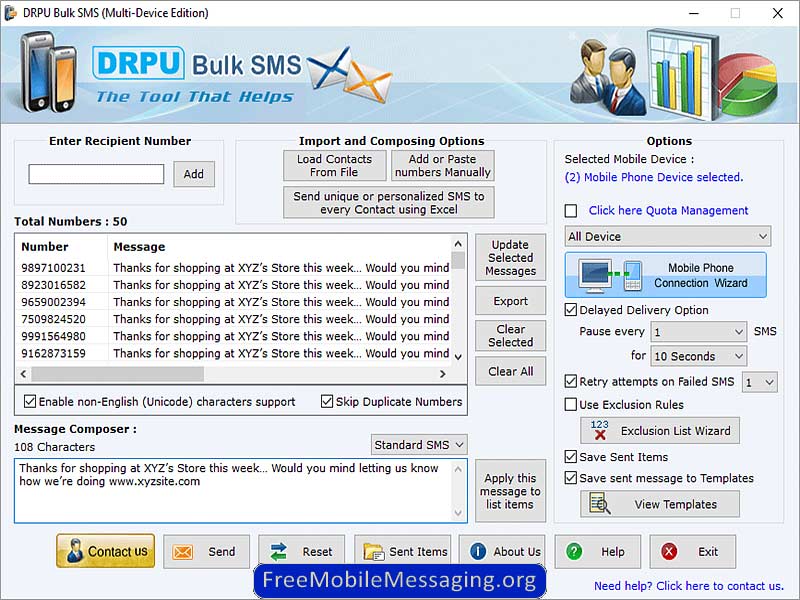Open the 10 Seconds pause duration dropdown

[698, 356]
